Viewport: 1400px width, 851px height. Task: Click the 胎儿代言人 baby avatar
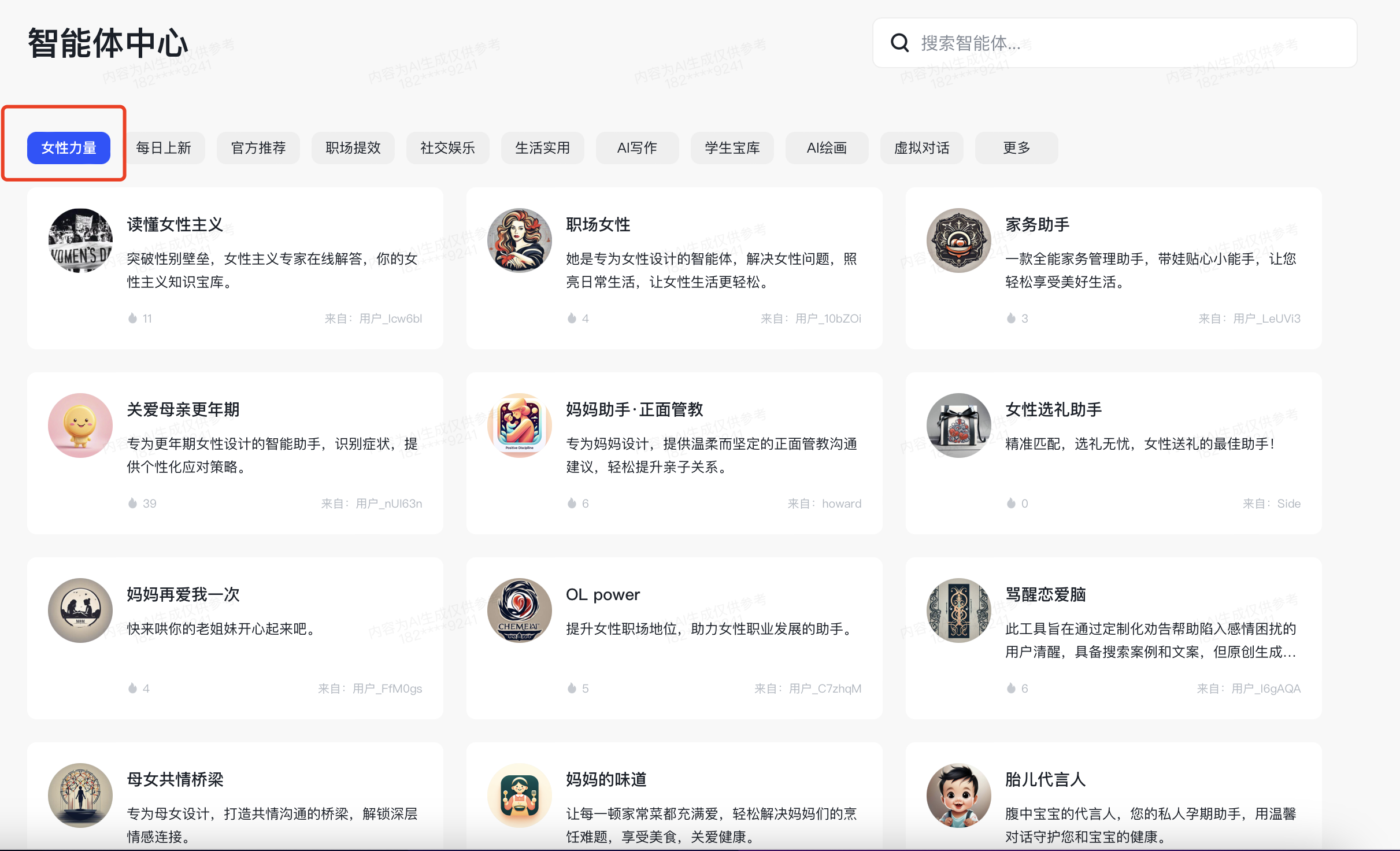[x=958, y=795]
